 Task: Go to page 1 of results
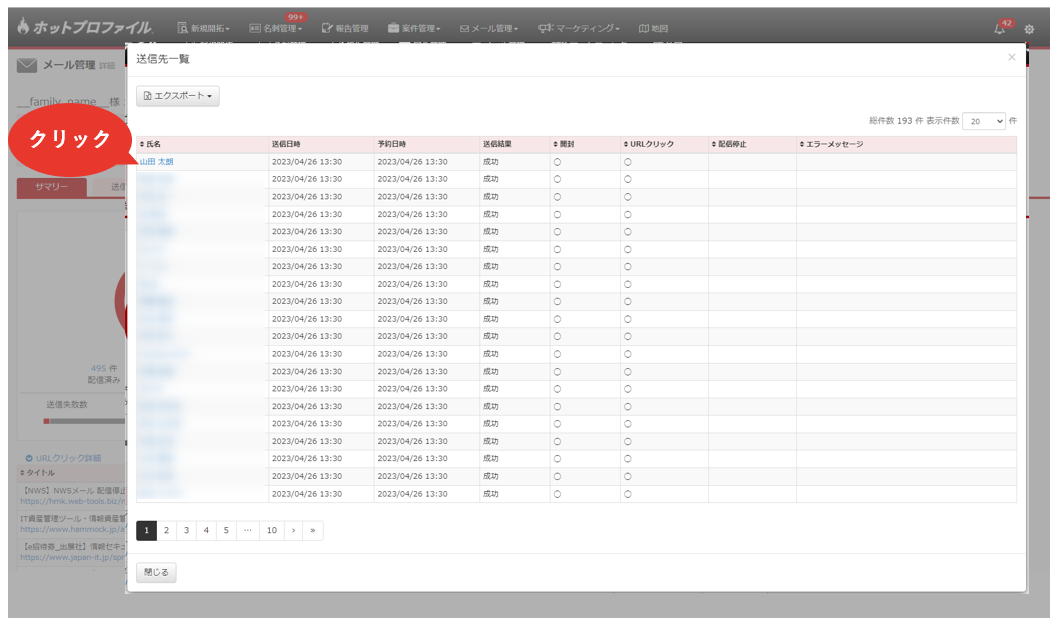[x=147, y=530]
